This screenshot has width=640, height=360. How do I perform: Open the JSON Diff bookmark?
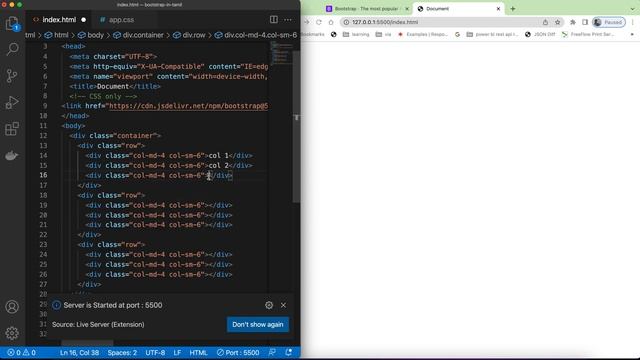coord(540,34)
